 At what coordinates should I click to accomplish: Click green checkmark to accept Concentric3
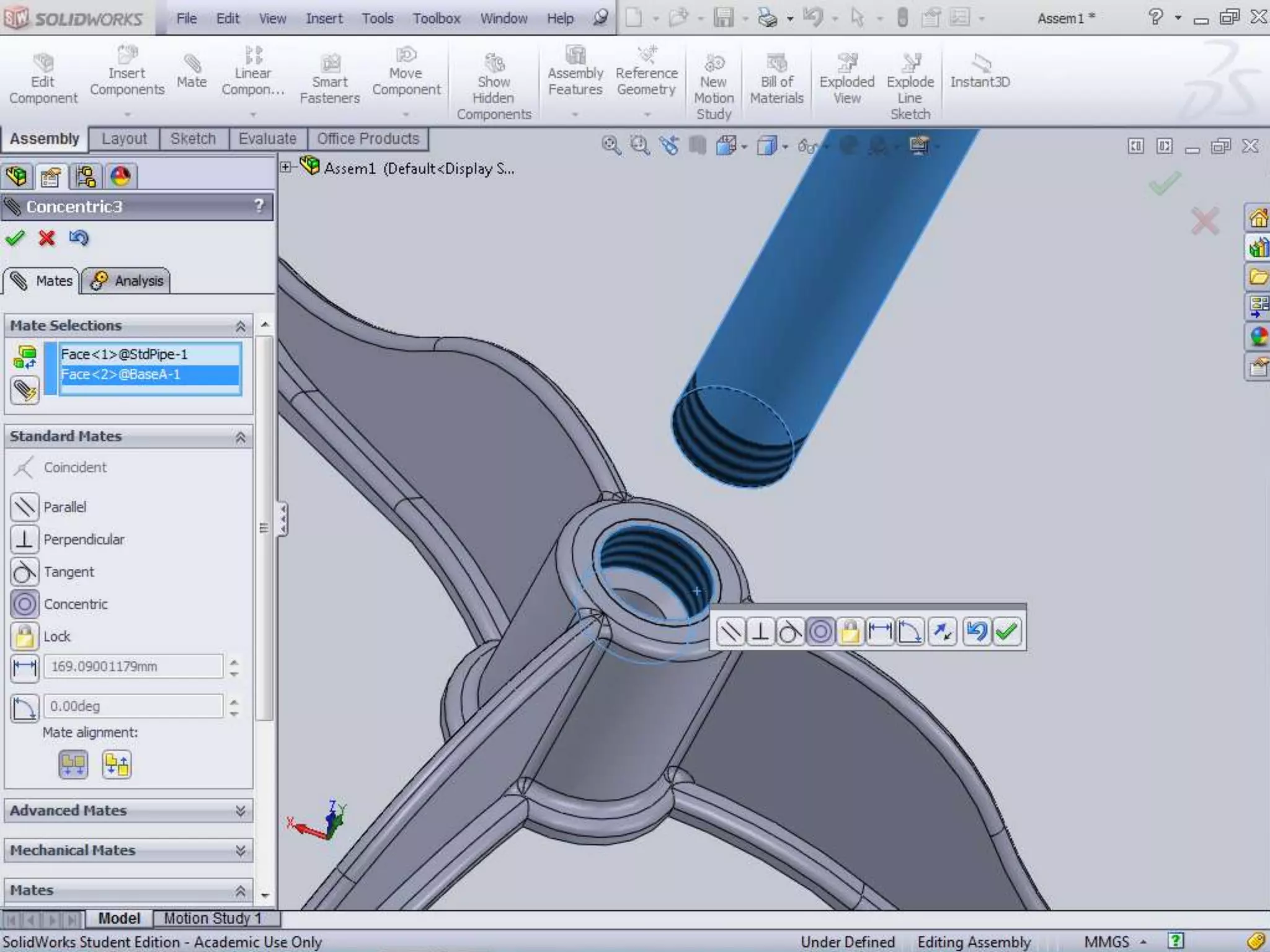click(x=16, y=238)
